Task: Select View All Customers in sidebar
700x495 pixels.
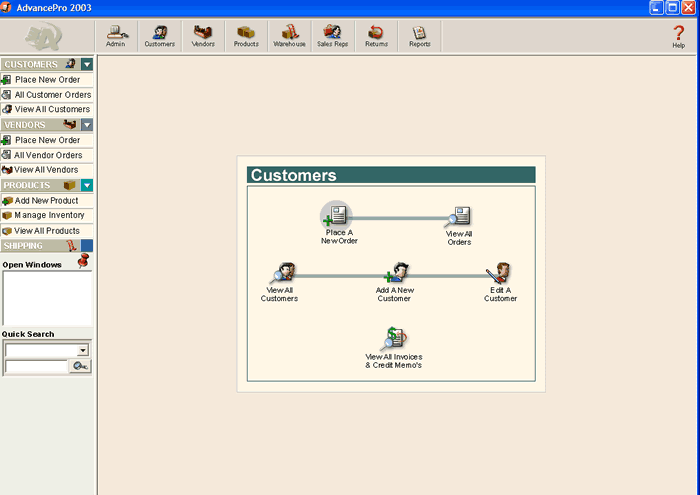Action: [47, 109]
